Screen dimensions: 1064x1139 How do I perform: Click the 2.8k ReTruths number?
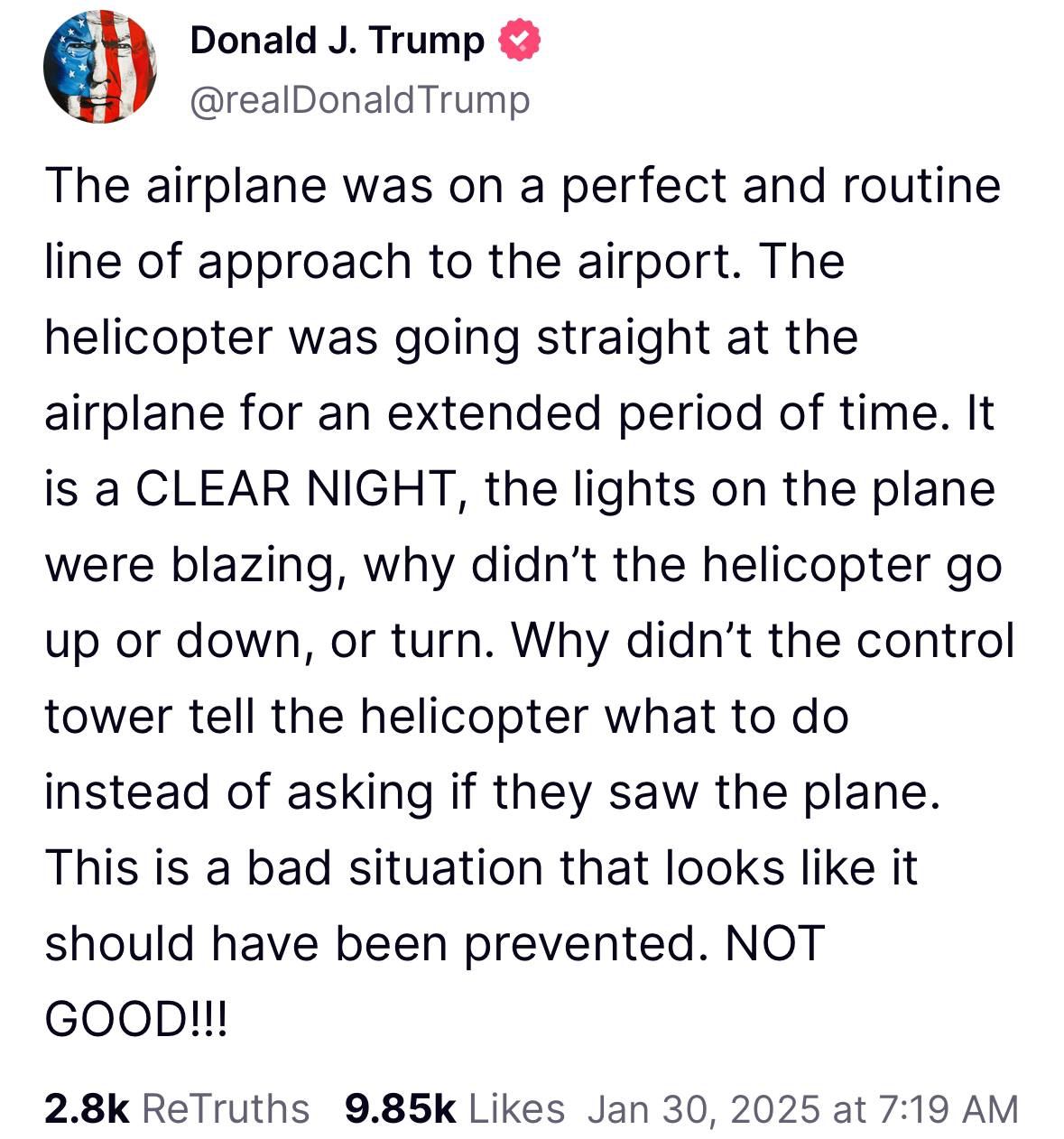point(88,1108)
